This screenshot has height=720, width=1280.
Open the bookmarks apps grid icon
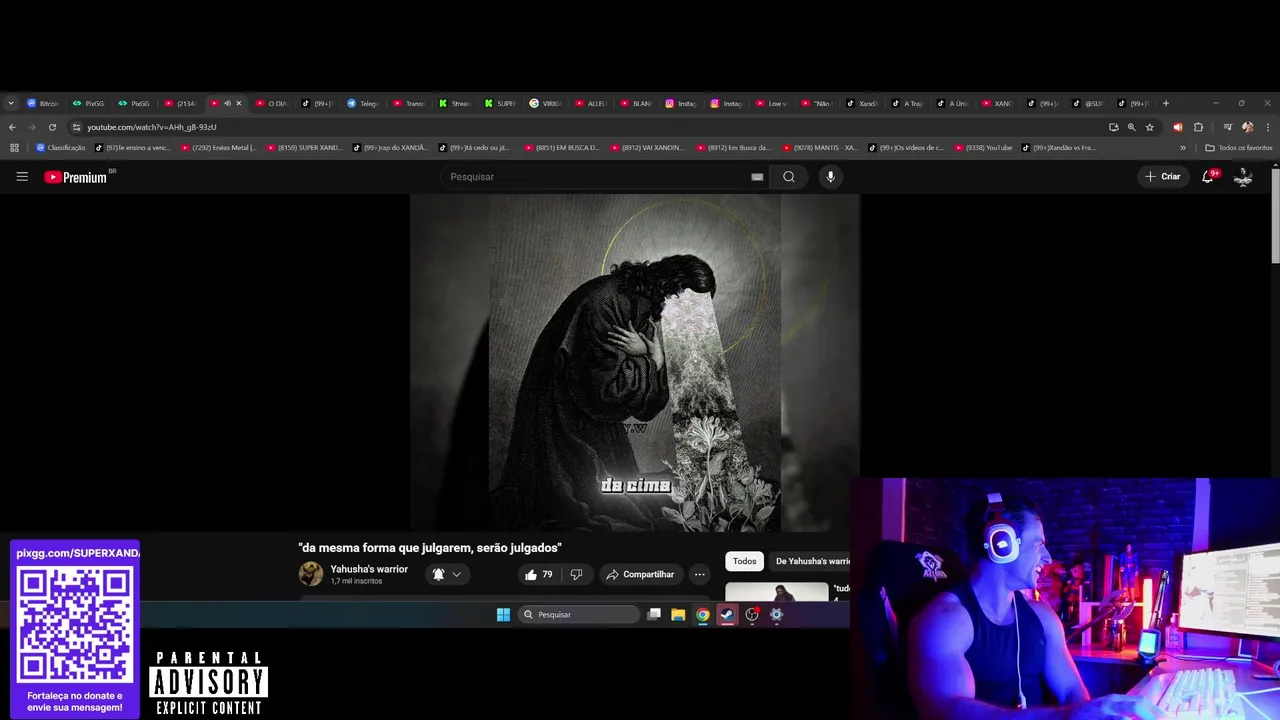coord(14,148)
